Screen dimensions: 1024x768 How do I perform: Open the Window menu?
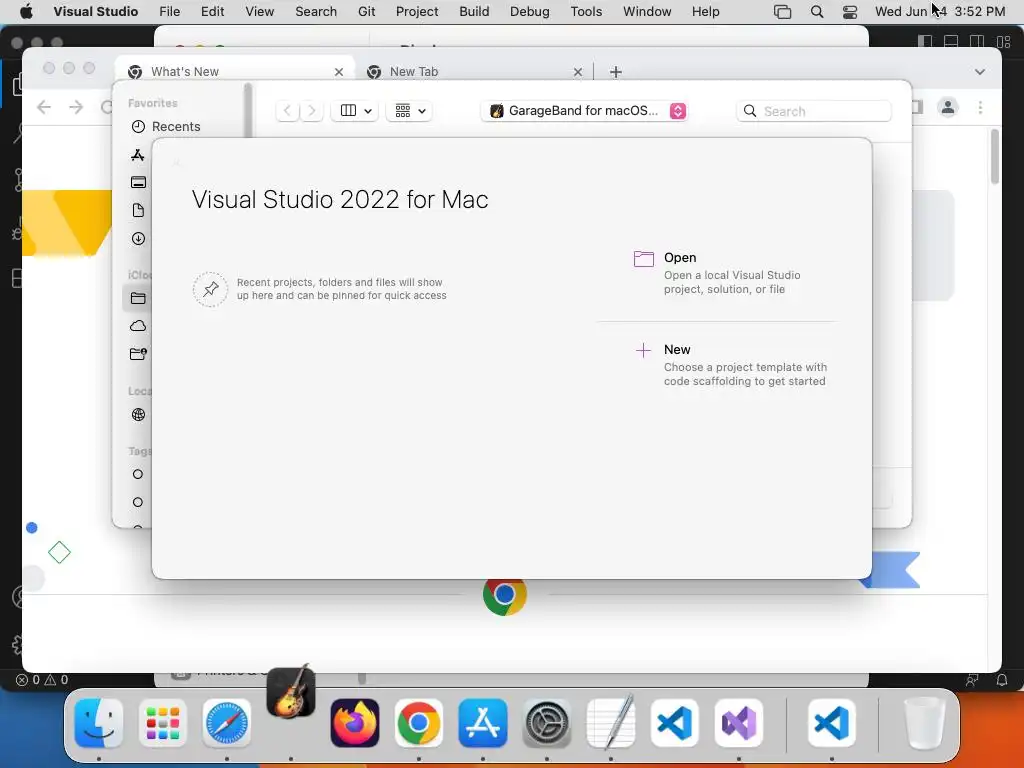647,12
